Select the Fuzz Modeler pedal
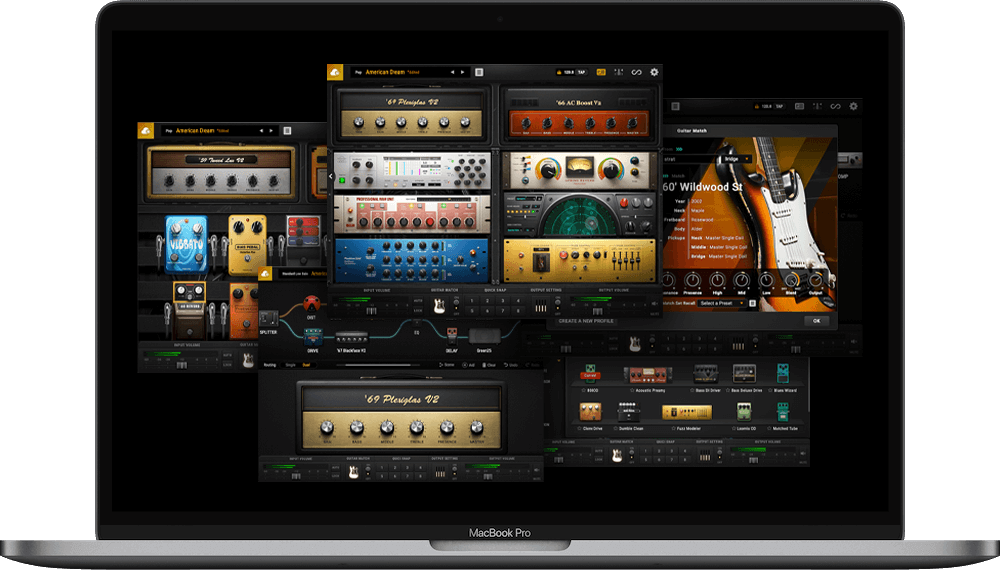Screen dimensions: 1000x570 pyautogui.click(x=686, y=412)
